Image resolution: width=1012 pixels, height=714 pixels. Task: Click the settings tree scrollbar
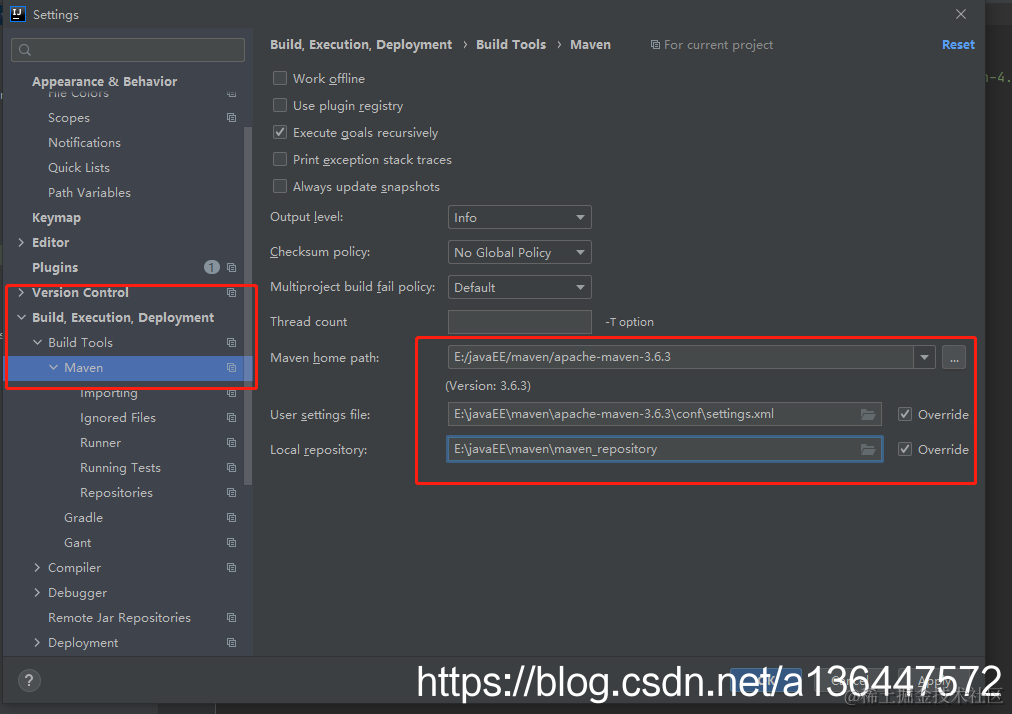(248, 305)
